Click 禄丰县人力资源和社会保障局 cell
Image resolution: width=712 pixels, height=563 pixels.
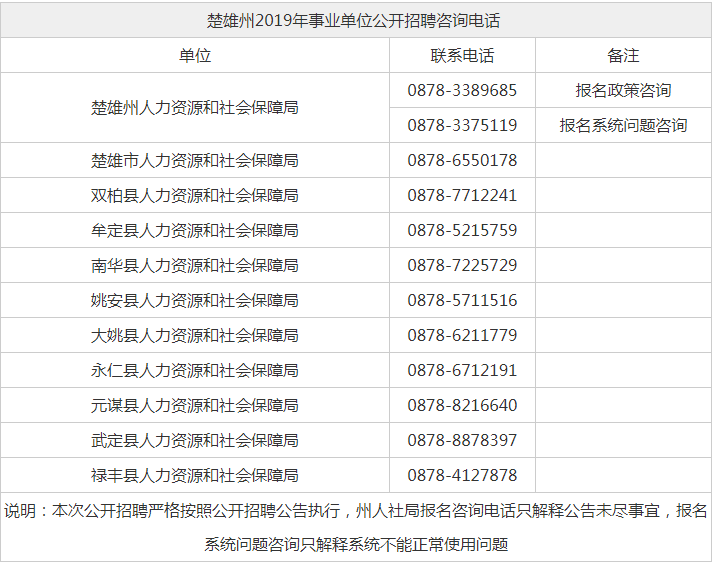pos(195,475)
